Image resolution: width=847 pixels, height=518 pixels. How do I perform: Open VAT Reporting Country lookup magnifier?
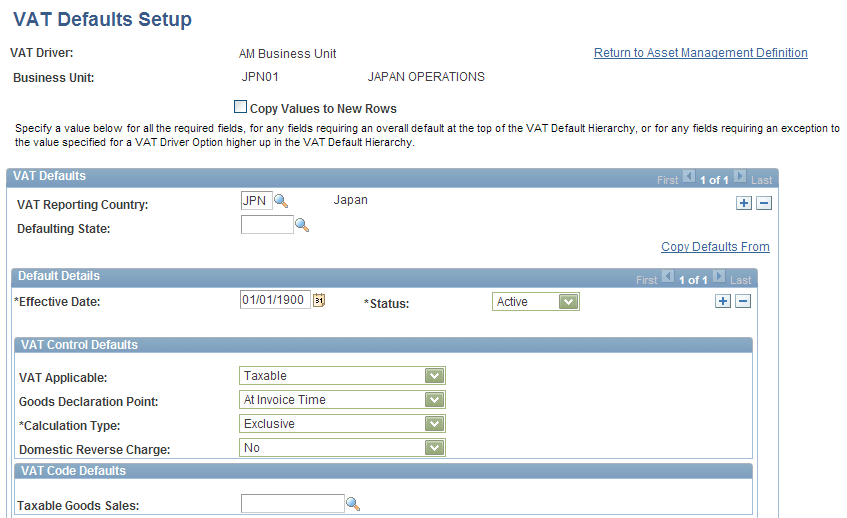(281, 201)
